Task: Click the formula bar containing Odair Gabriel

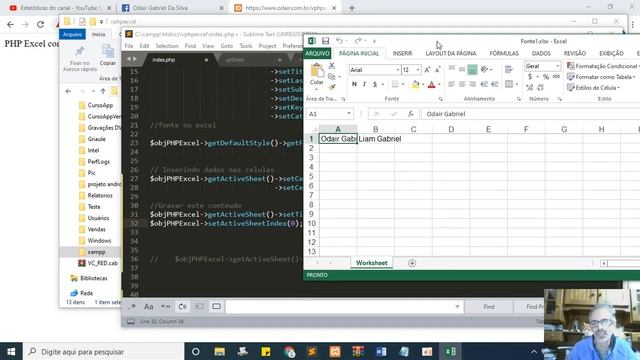Action: (x=530, y=114)
